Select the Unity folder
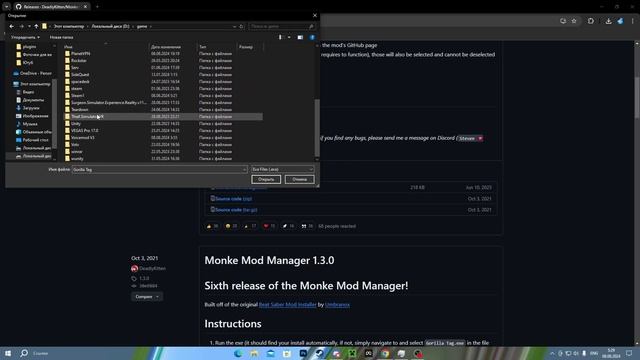The height and width of the screenshot is (360, 640). (76, 123)
